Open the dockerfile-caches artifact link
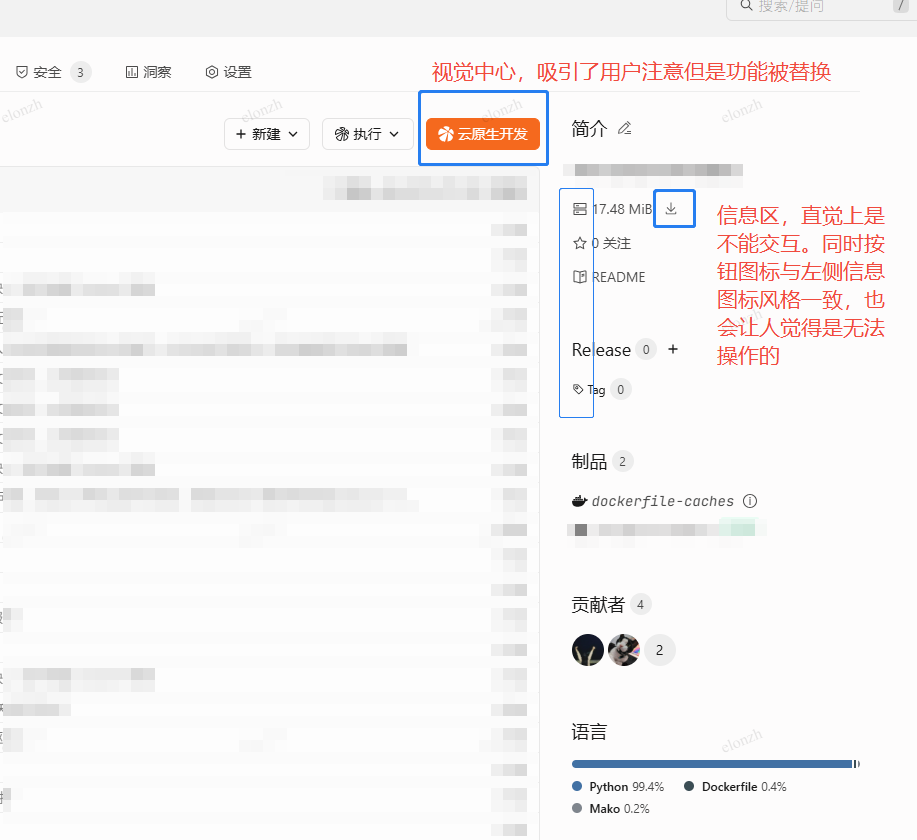 (x=662, y=501)
